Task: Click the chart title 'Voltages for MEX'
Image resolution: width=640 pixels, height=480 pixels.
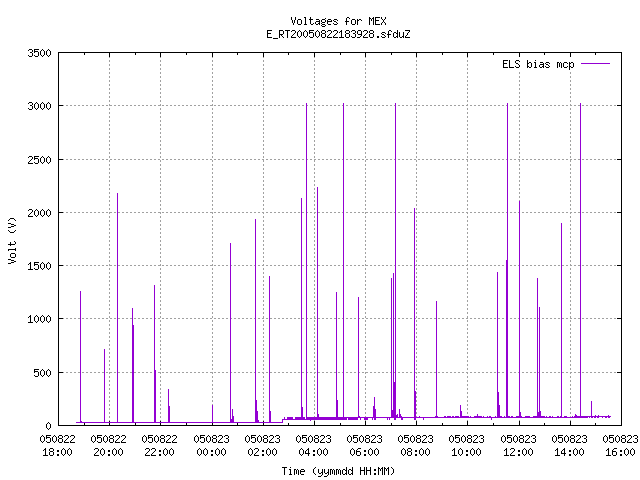Action: (x=338, y=21)
